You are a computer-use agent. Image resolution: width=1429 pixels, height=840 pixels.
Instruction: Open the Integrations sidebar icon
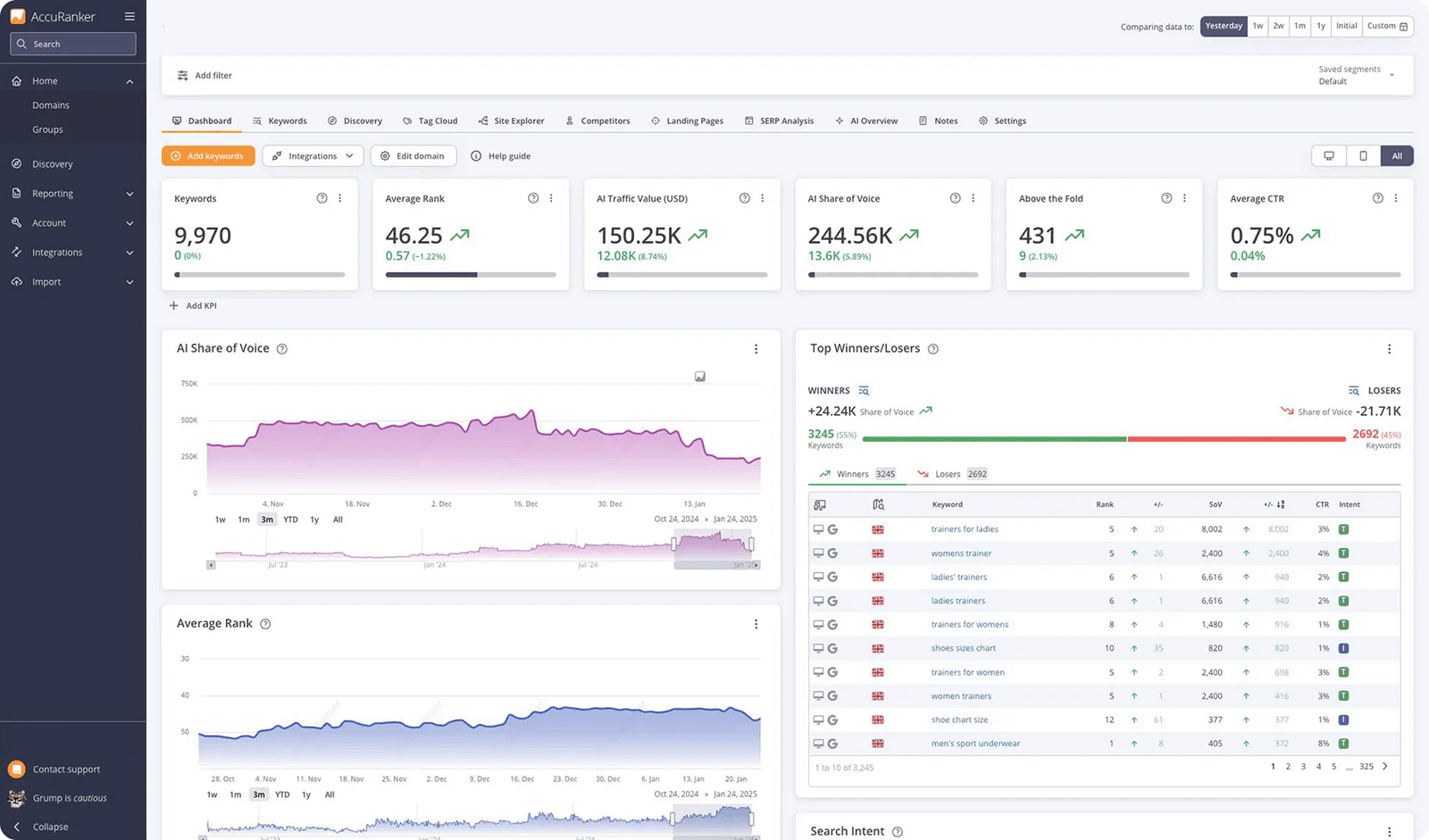click(16, 252)
